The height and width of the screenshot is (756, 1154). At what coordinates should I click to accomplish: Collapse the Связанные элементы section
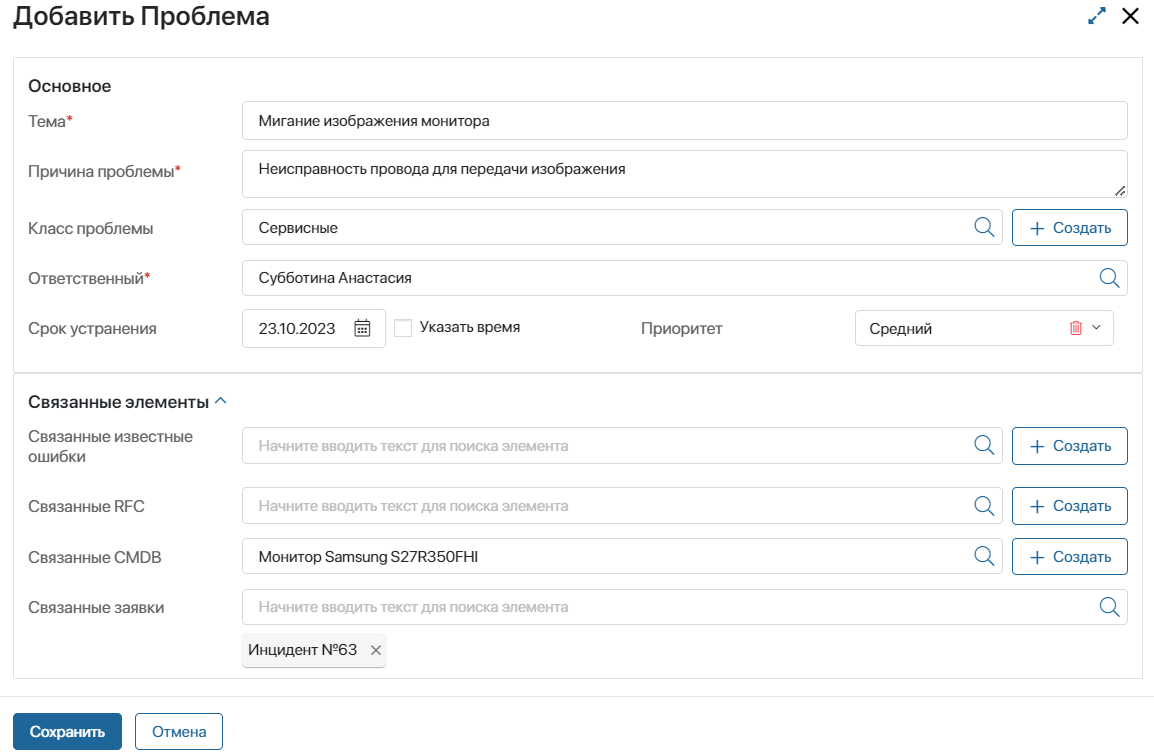221,401
